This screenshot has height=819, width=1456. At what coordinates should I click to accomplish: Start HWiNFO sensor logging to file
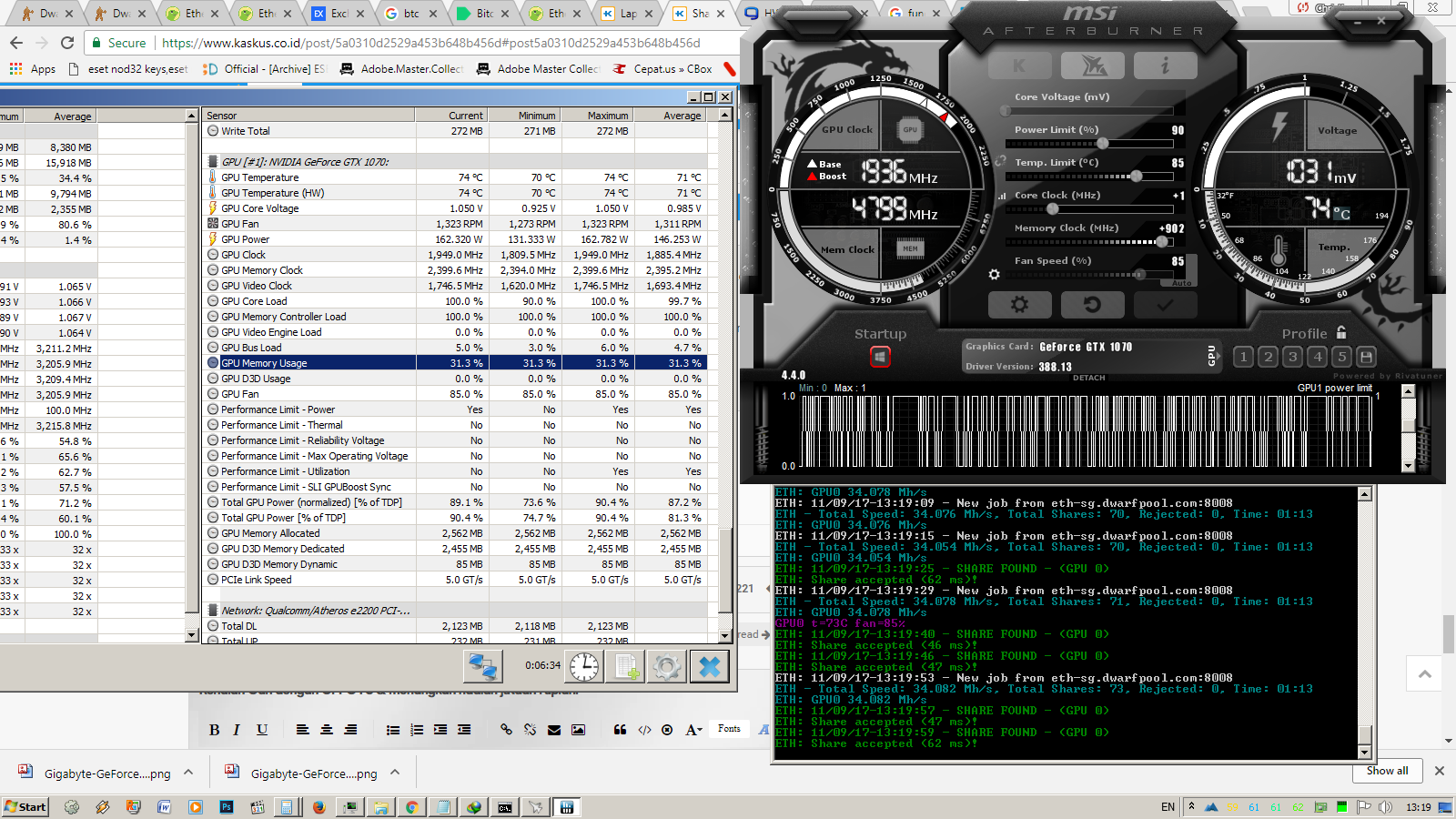point(627,667)
